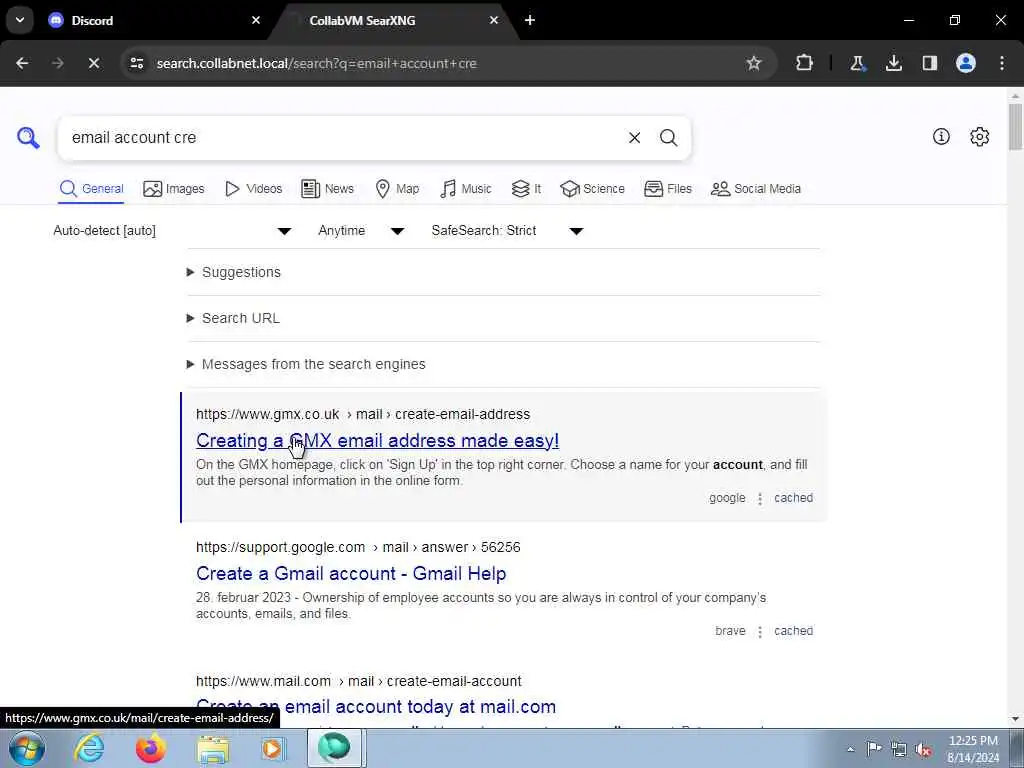Click the browser address bar URL
The height and width of the screenshot is (768, 1024).
[317, 63]
